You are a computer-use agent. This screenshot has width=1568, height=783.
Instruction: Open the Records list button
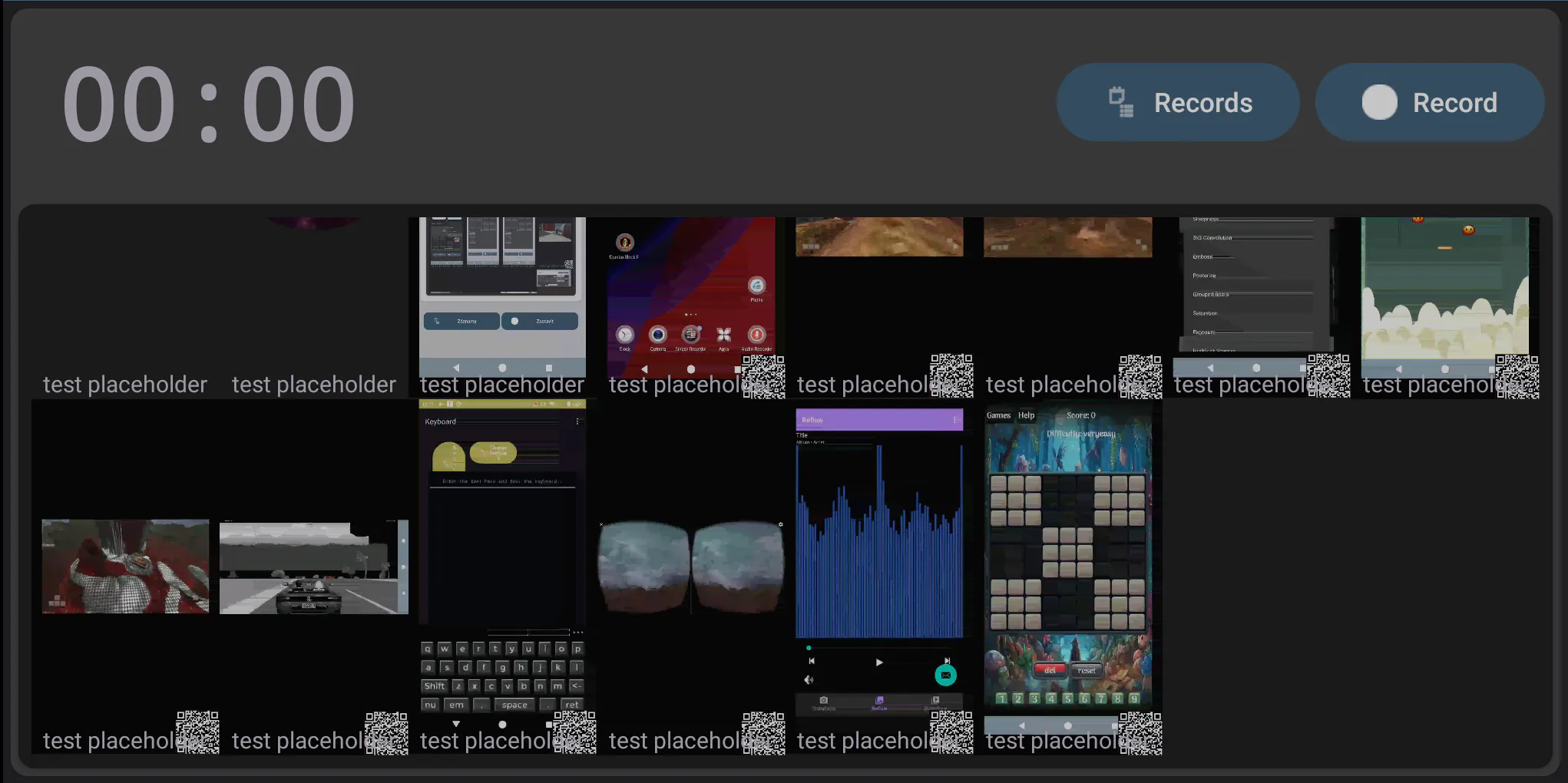click(x=1178, y=102)
